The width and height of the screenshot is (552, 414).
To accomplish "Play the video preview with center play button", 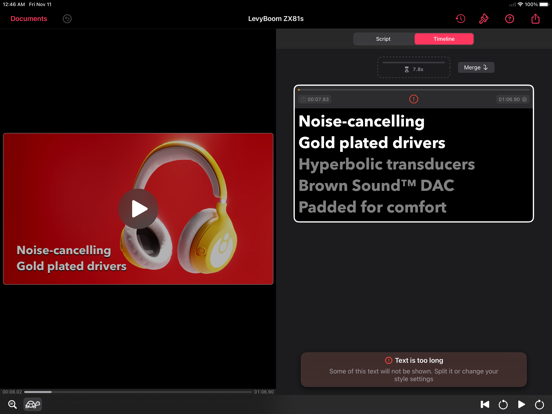I will point(138,209).
